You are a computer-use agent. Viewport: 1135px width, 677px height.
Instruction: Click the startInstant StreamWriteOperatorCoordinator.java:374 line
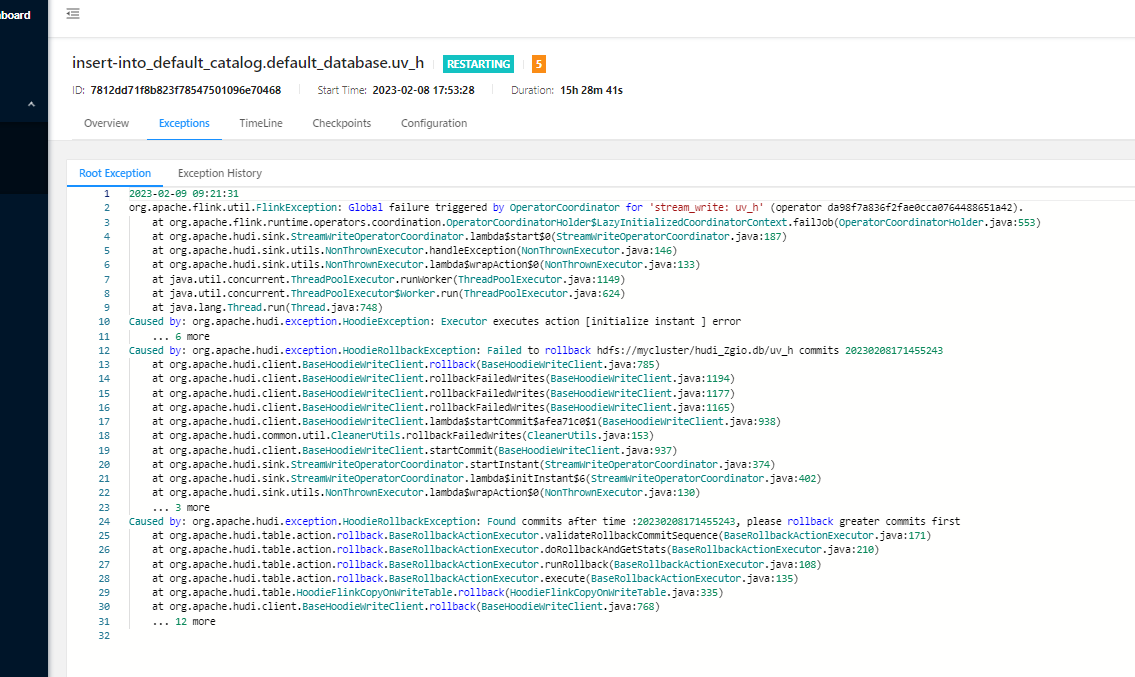(x=464, y=465)
